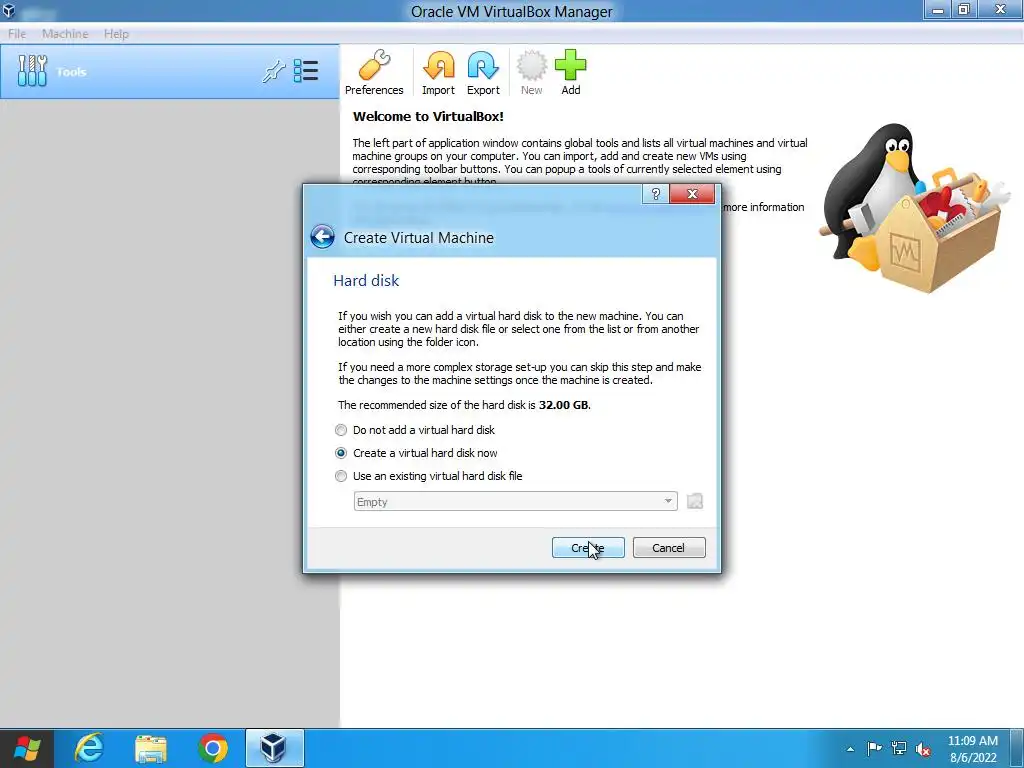Select the Tools item in left pane
1024x768 pixels.
(x=170, y=72)
